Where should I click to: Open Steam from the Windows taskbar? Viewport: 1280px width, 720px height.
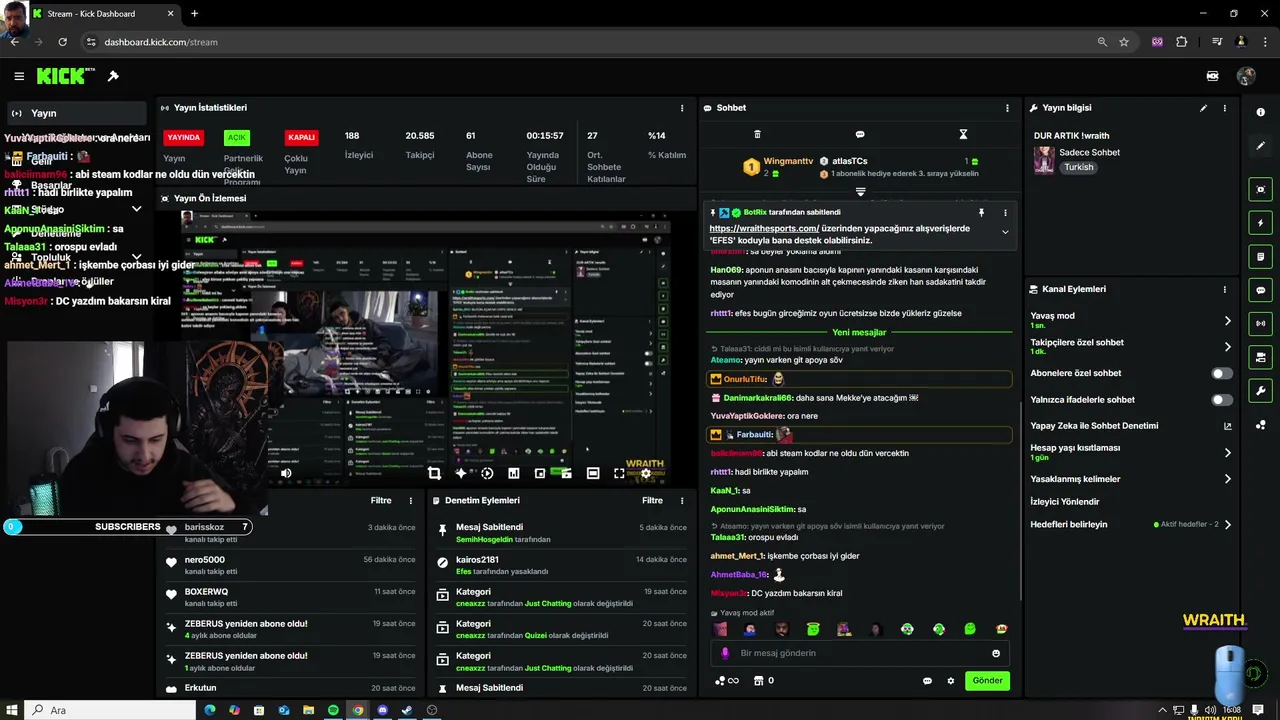point(407,710)
